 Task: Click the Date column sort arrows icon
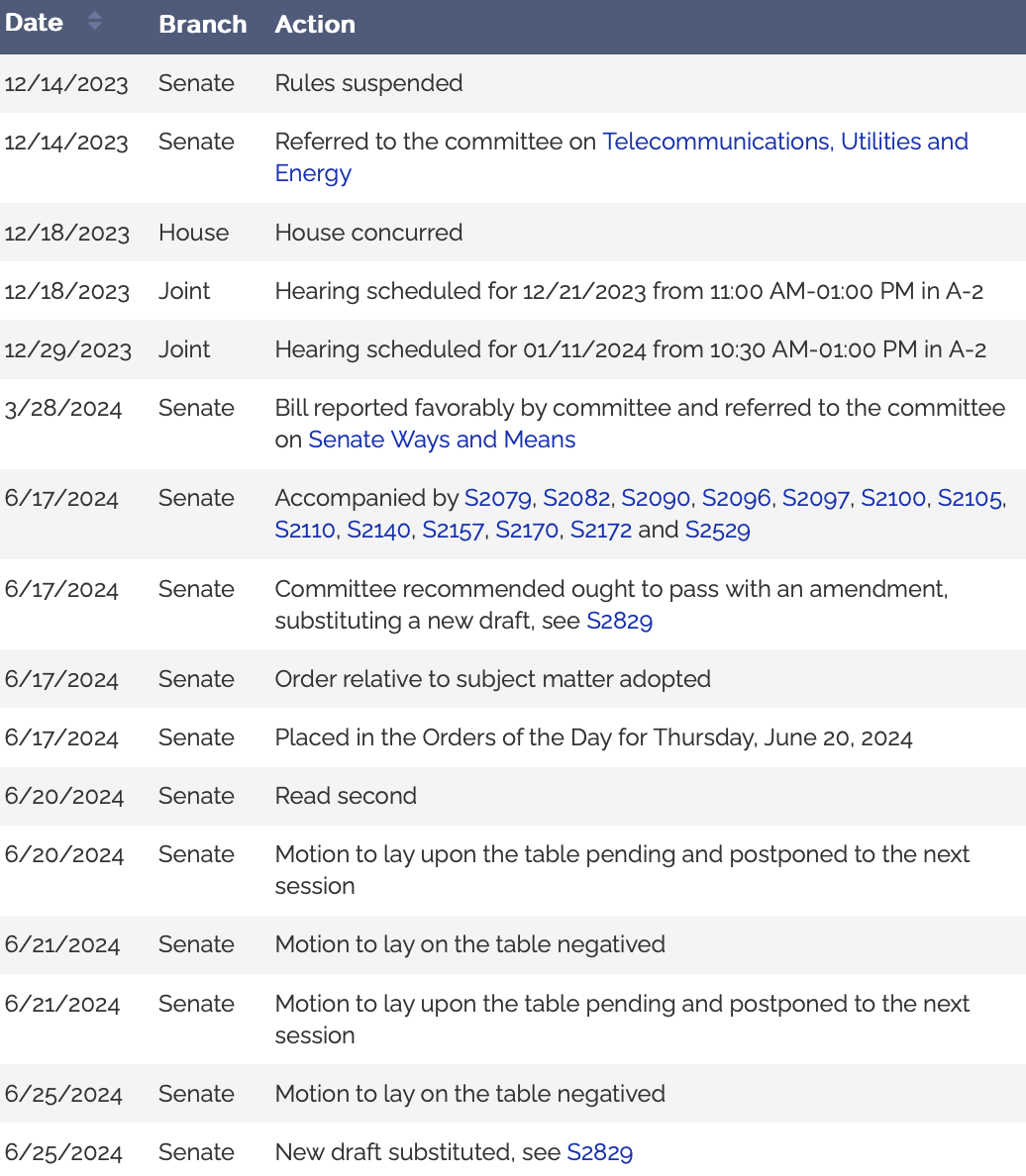coord(94,21)
